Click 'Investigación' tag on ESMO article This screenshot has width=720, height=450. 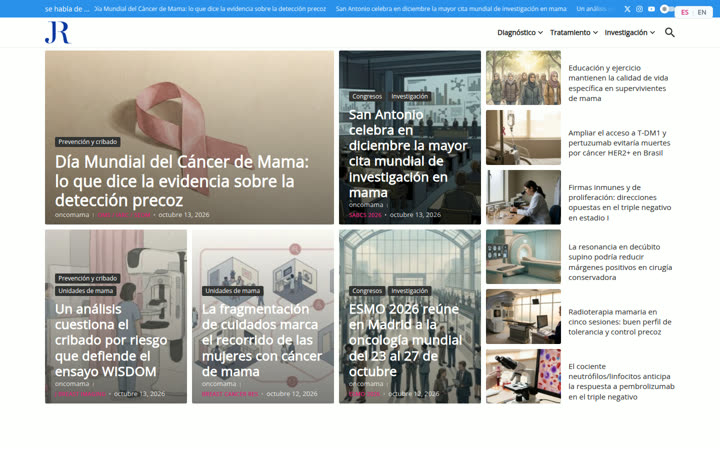point(410,291)
